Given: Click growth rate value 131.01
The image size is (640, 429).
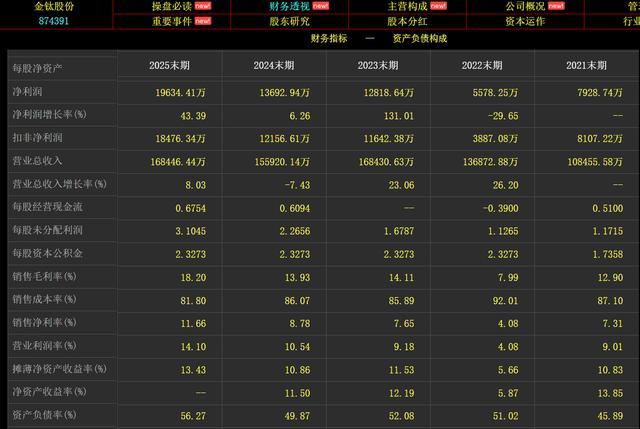Looking at the screenshot, I should [399, 116].
